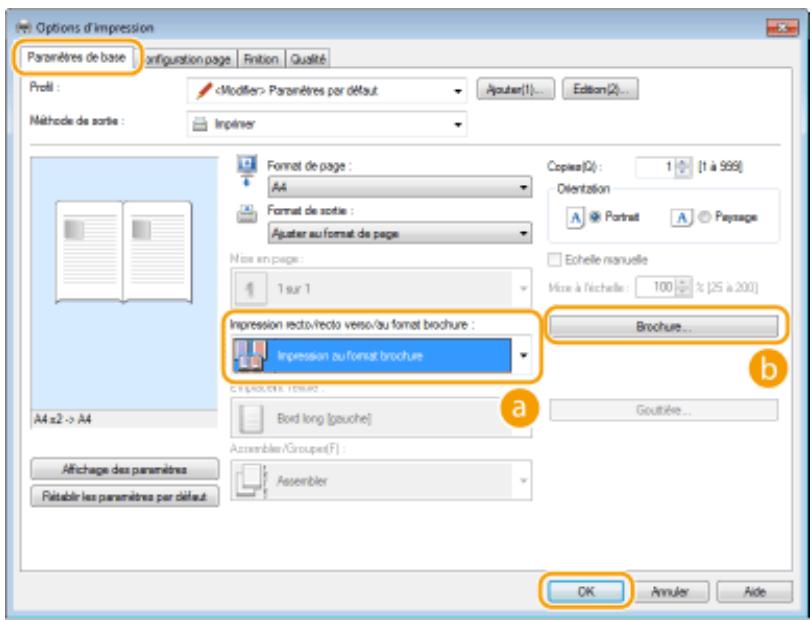
Task: Open the Qualité tab
Action: point(308,60)
